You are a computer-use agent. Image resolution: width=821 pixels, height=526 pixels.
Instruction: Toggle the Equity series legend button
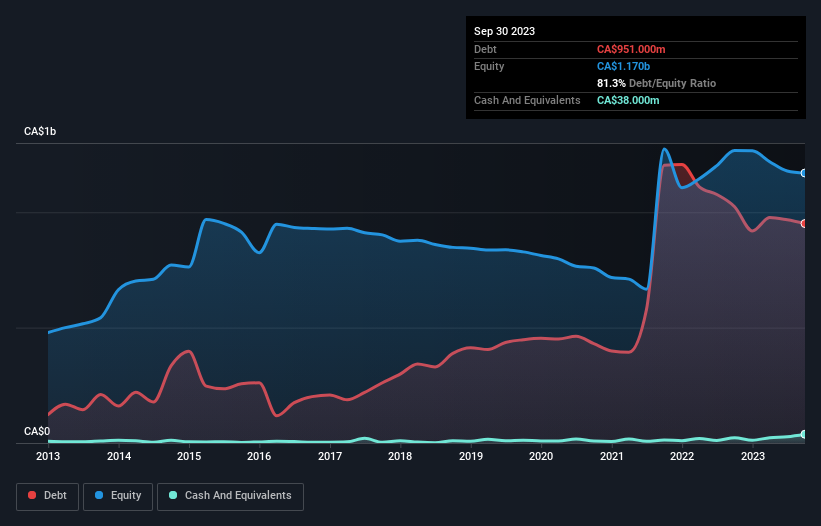click(x=118, y=496)
